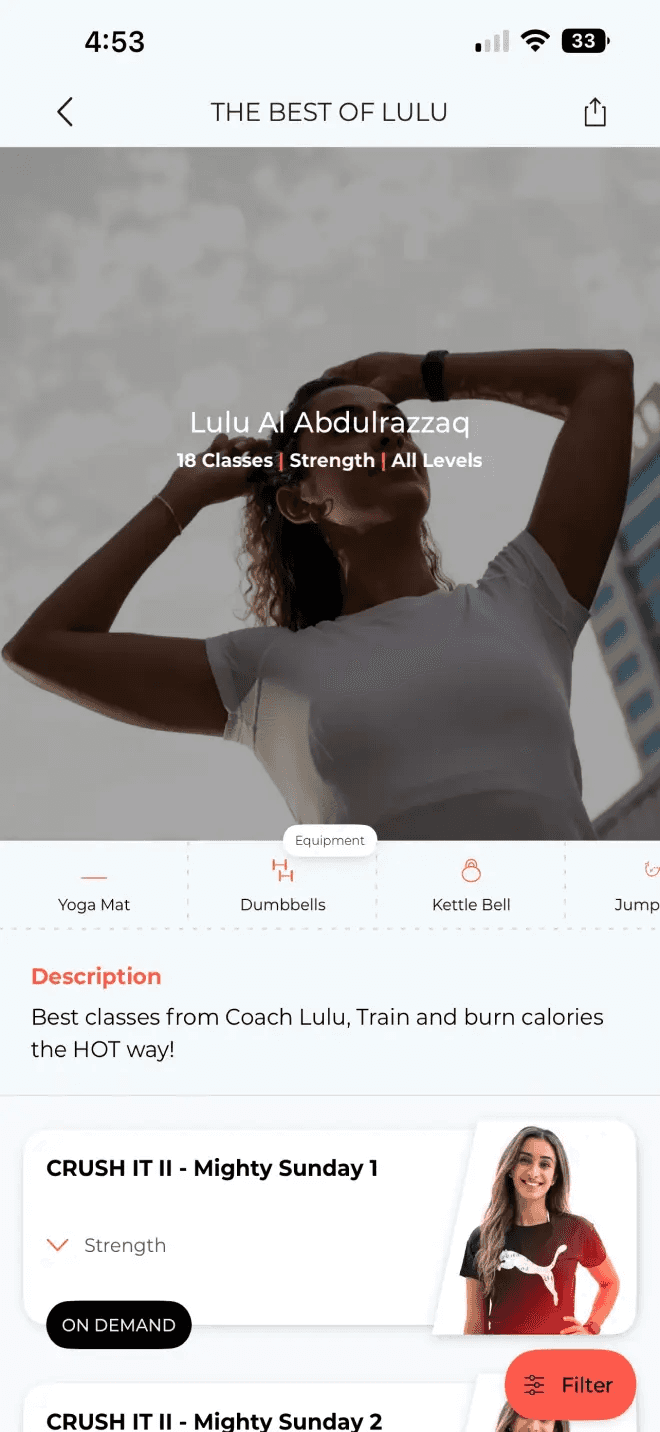The image size is (660, 1432).
Task: Check the Wi-Fi status icon
Action: (536, 41)
